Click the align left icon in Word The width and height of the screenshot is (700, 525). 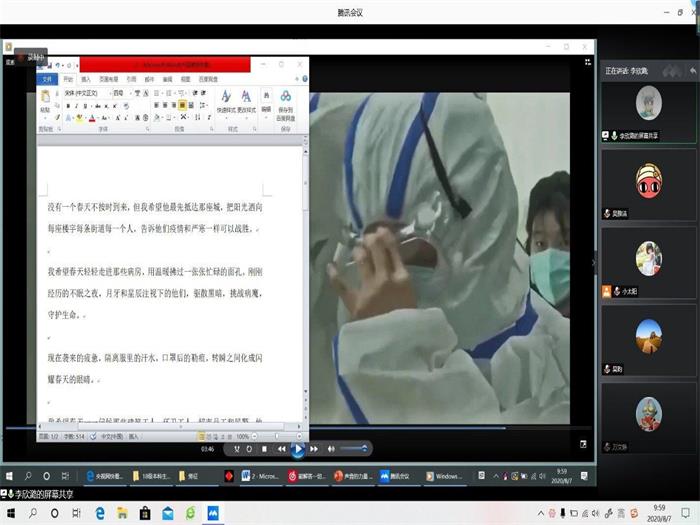coord(156,105)
